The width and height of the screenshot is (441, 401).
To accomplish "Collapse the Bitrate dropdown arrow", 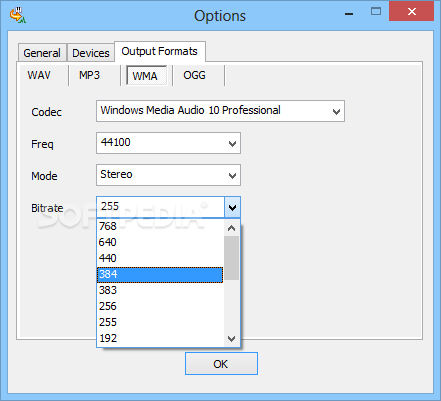I will click(232, 207).
